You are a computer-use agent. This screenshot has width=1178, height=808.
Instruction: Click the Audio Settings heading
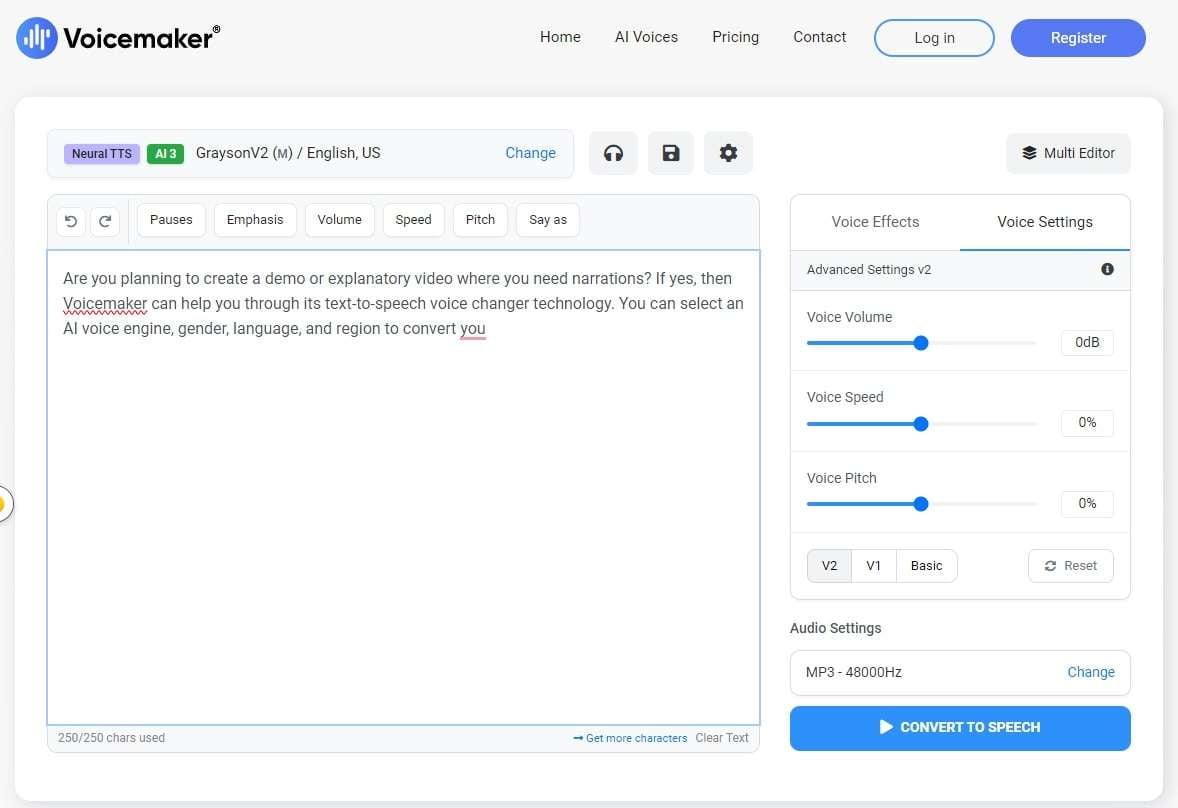pos(835,629)
